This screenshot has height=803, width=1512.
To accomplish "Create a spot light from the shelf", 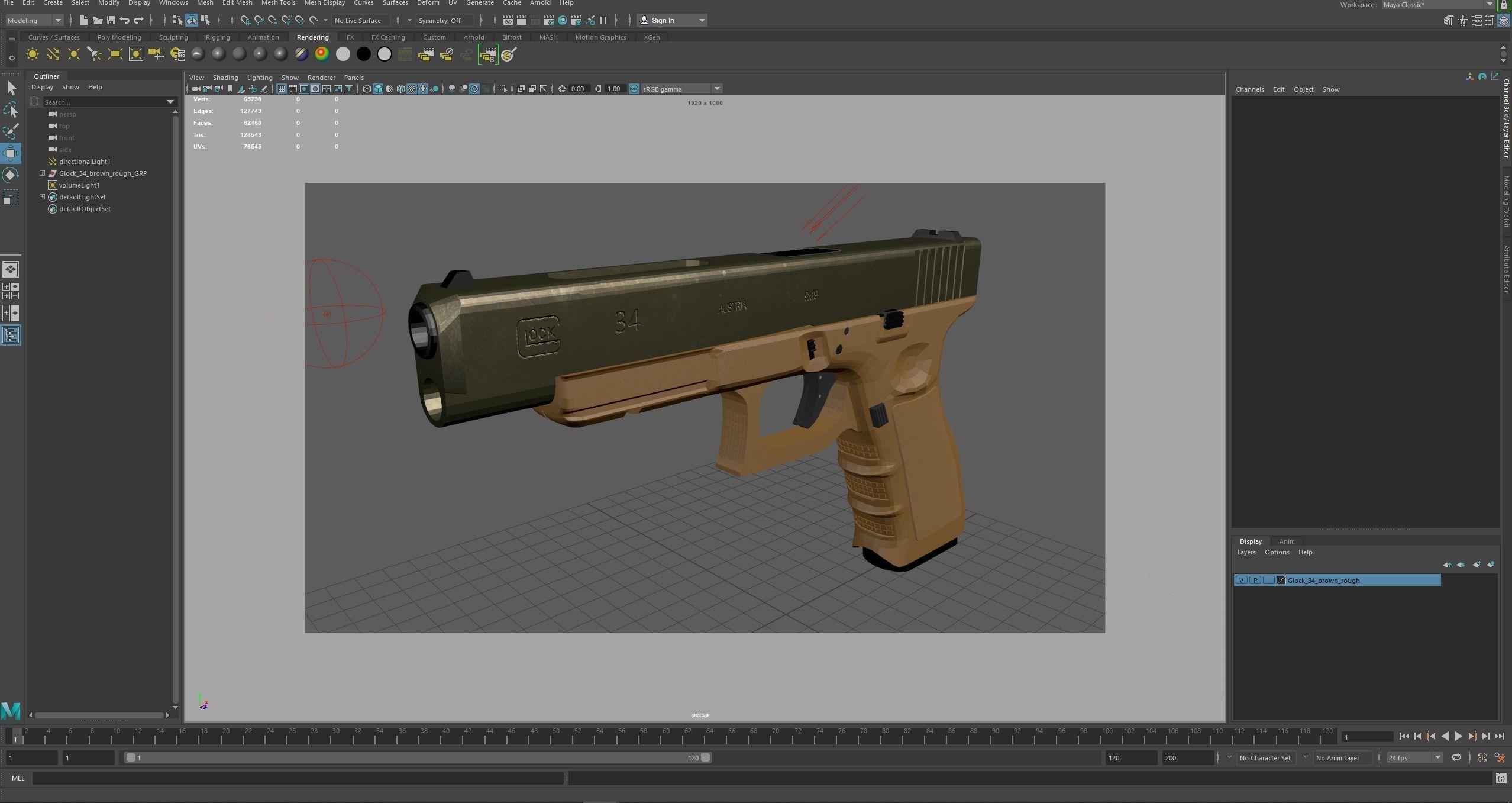I will 94,54.
